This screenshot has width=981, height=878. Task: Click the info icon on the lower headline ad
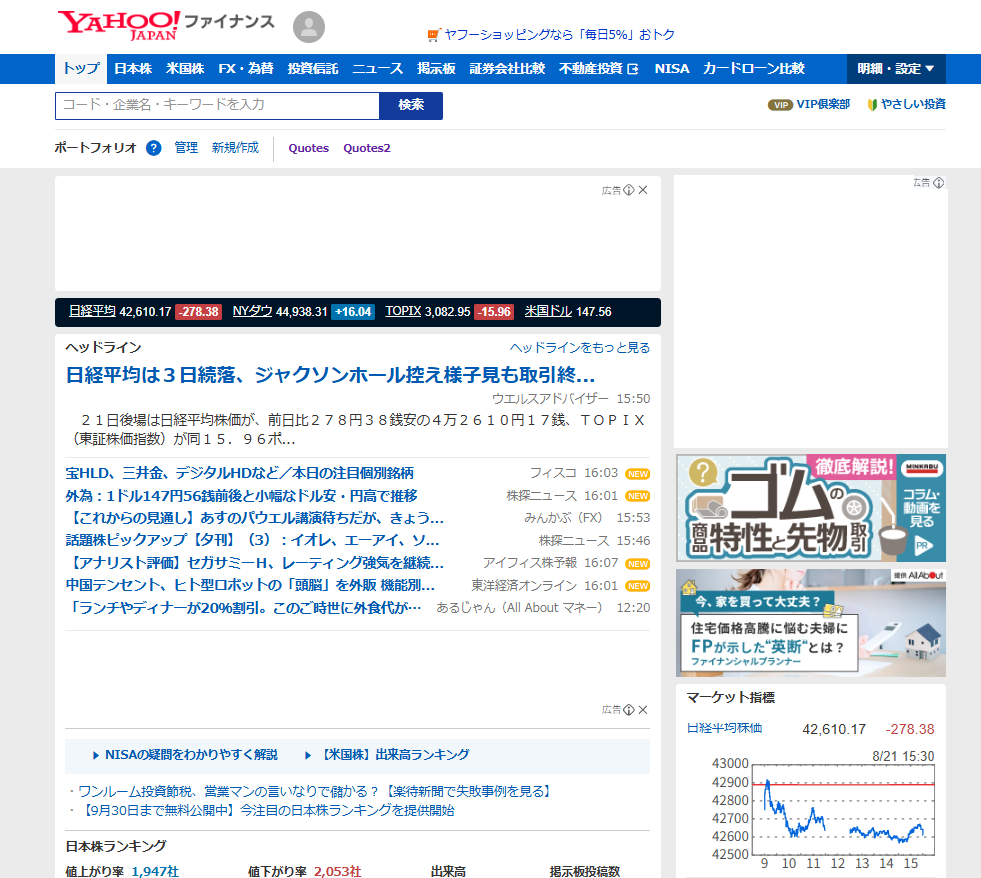coord(629,710)
